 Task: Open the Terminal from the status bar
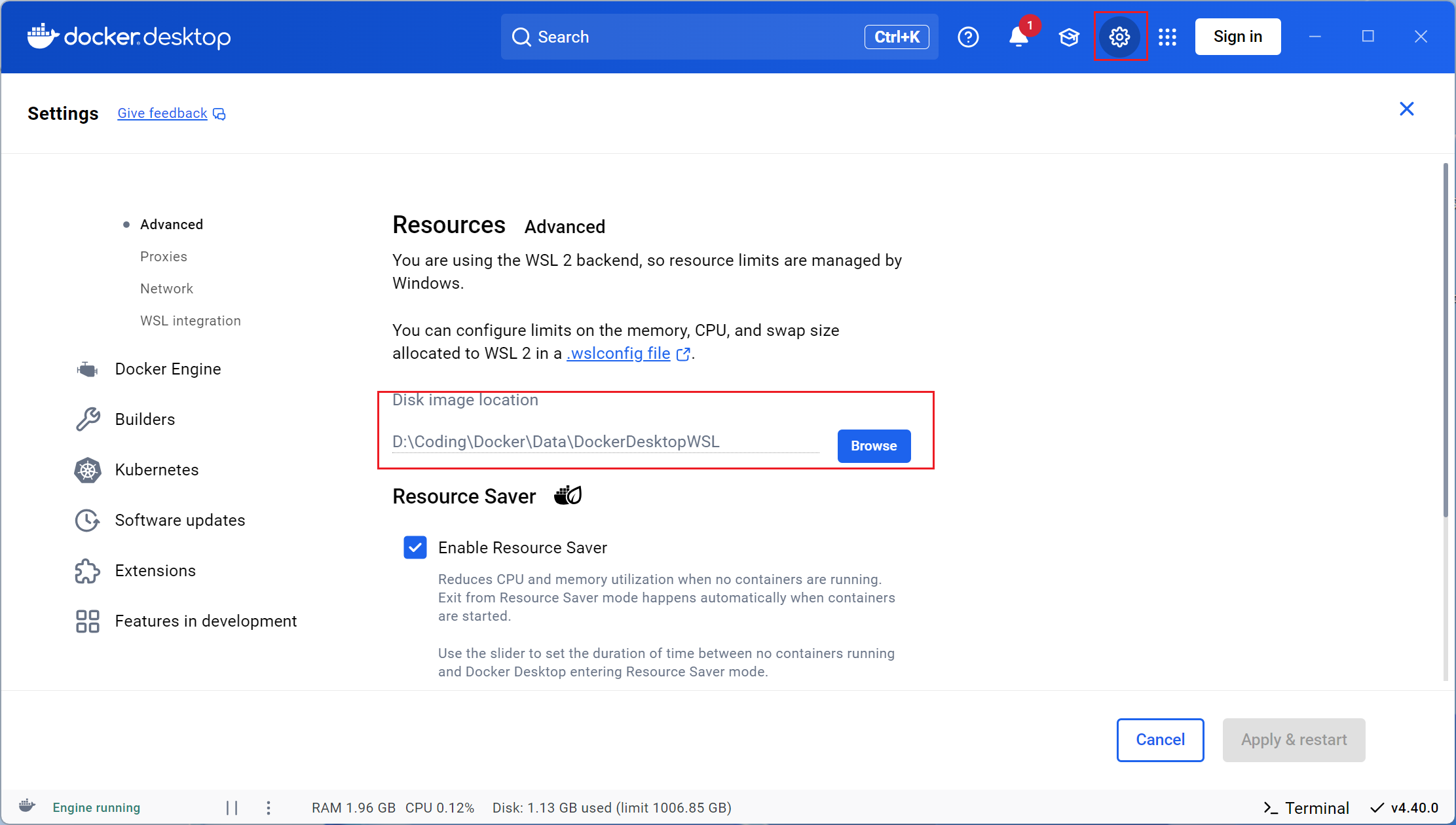pos(1305,807)
